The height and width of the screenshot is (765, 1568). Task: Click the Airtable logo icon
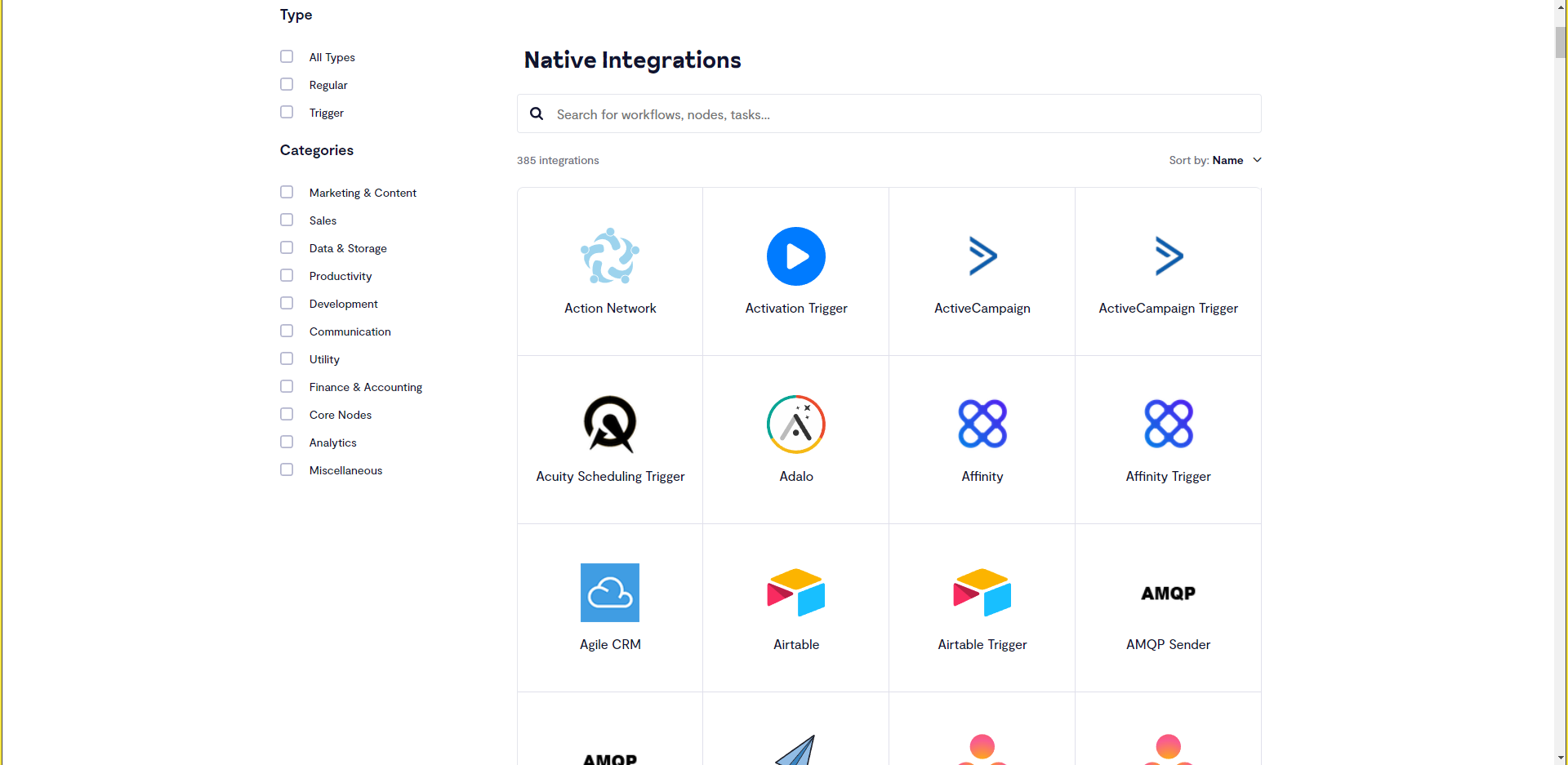pos(796,593)
